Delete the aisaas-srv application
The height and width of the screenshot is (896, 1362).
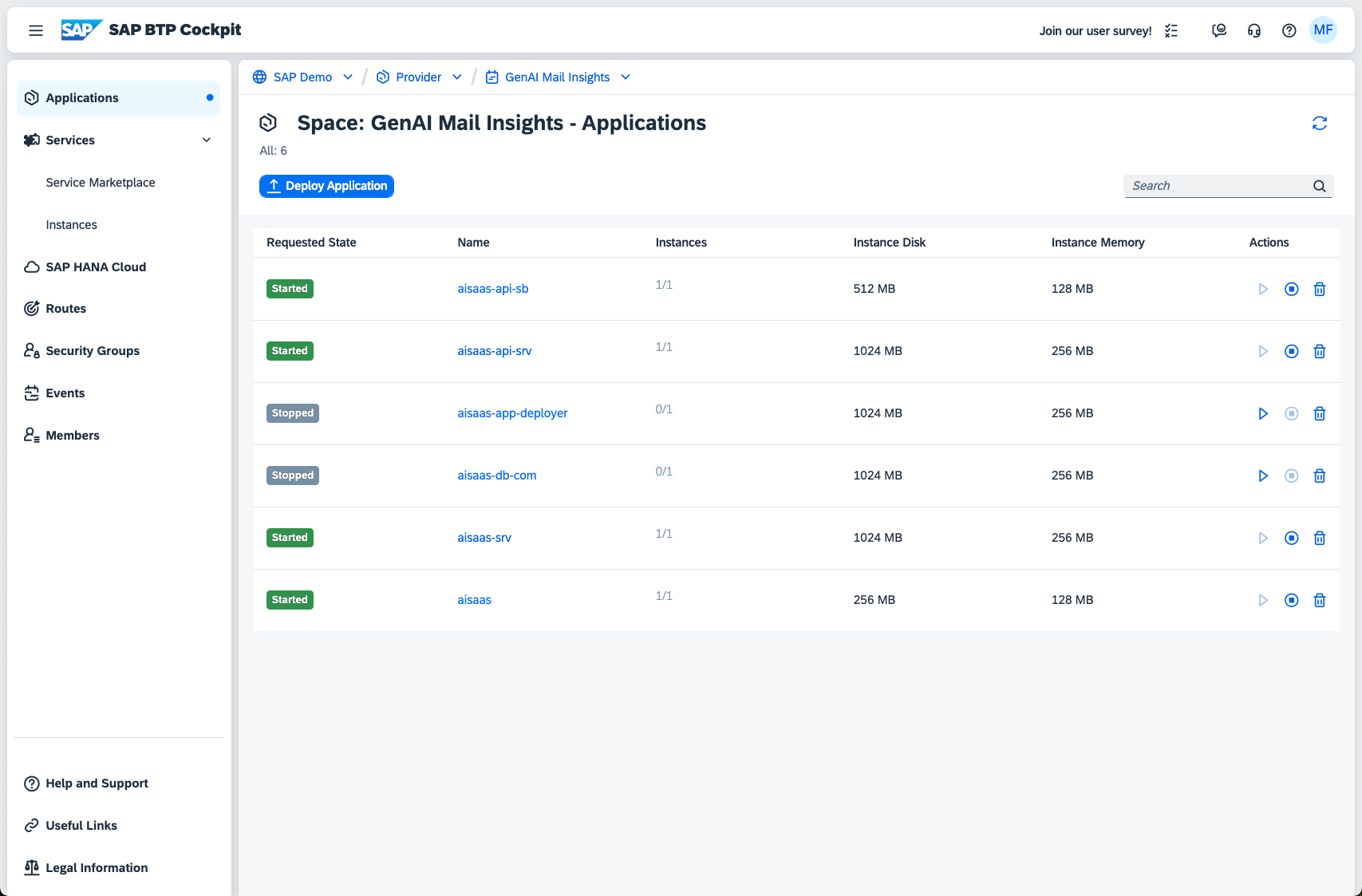click(1320, 538)
